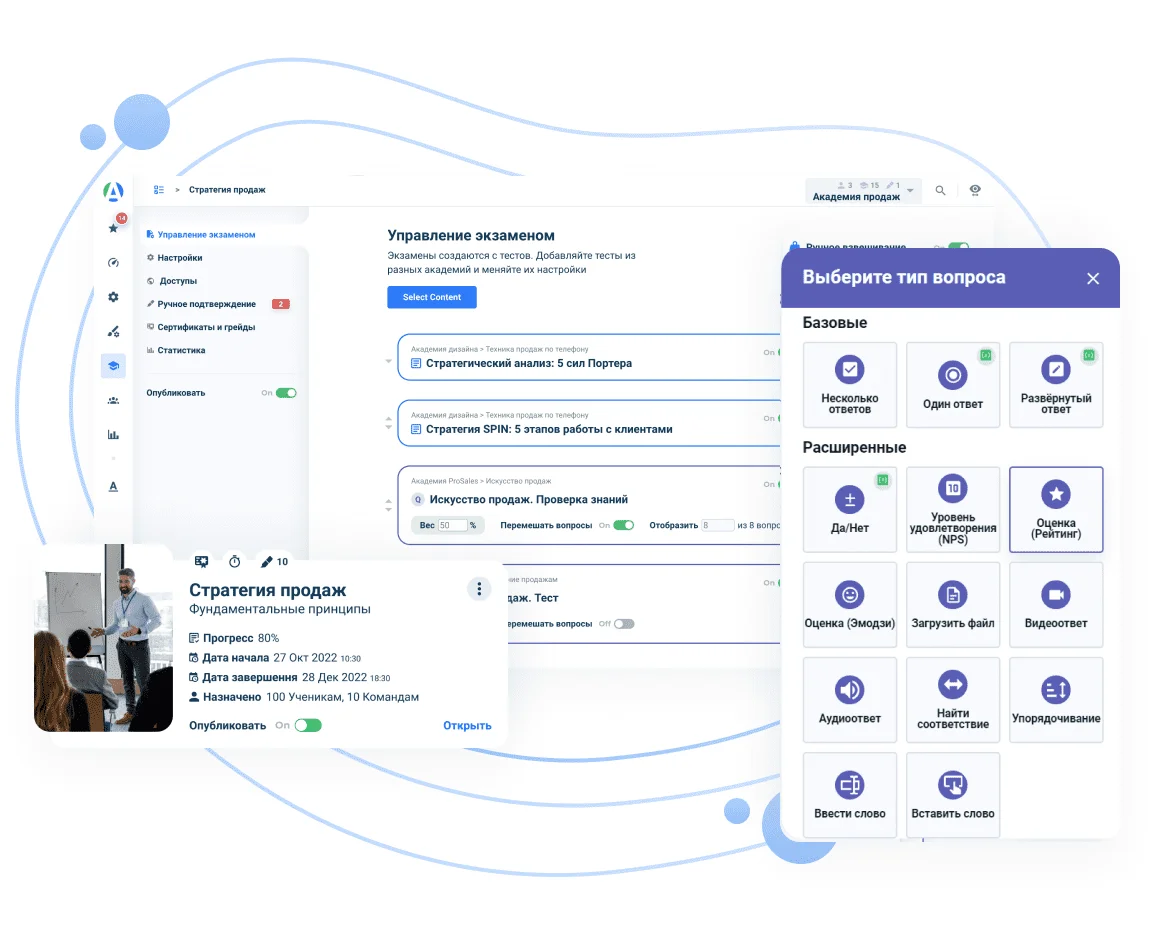Click the Открыть link on course card

pyautogui.click(x=467, y=725)
